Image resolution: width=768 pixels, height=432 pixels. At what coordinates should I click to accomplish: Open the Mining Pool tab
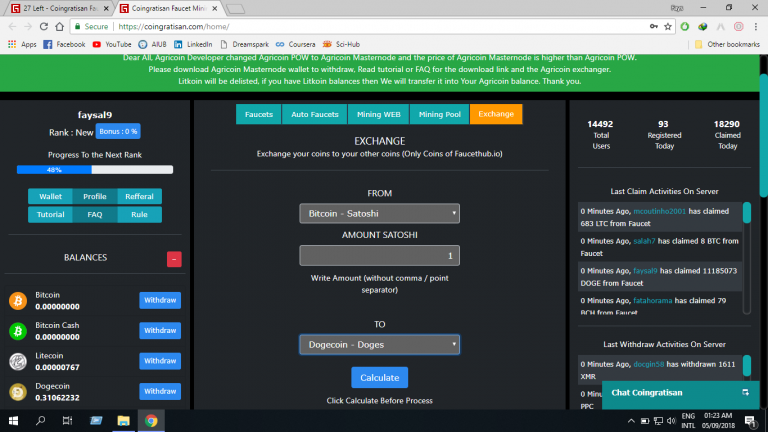coord(440,114)
